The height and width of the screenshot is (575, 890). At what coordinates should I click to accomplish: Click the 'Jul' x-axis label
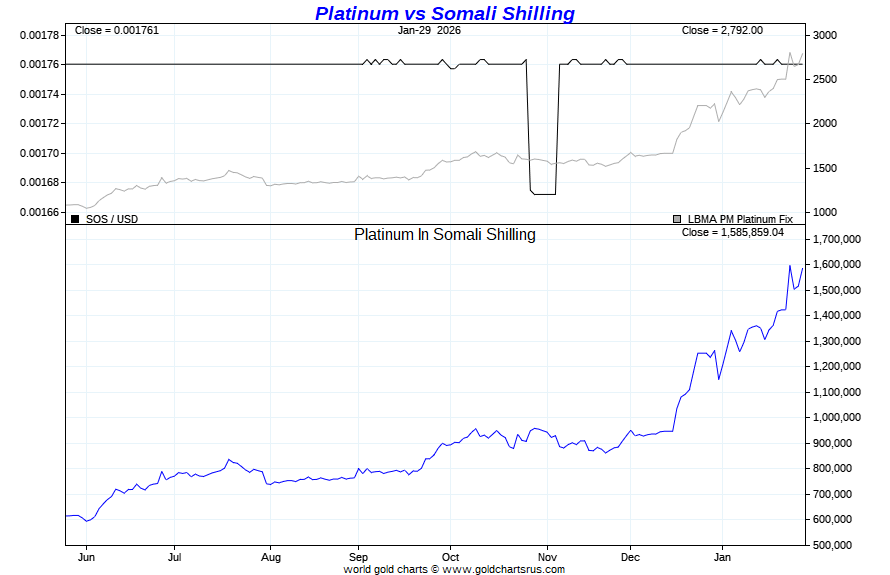point(174,557)
